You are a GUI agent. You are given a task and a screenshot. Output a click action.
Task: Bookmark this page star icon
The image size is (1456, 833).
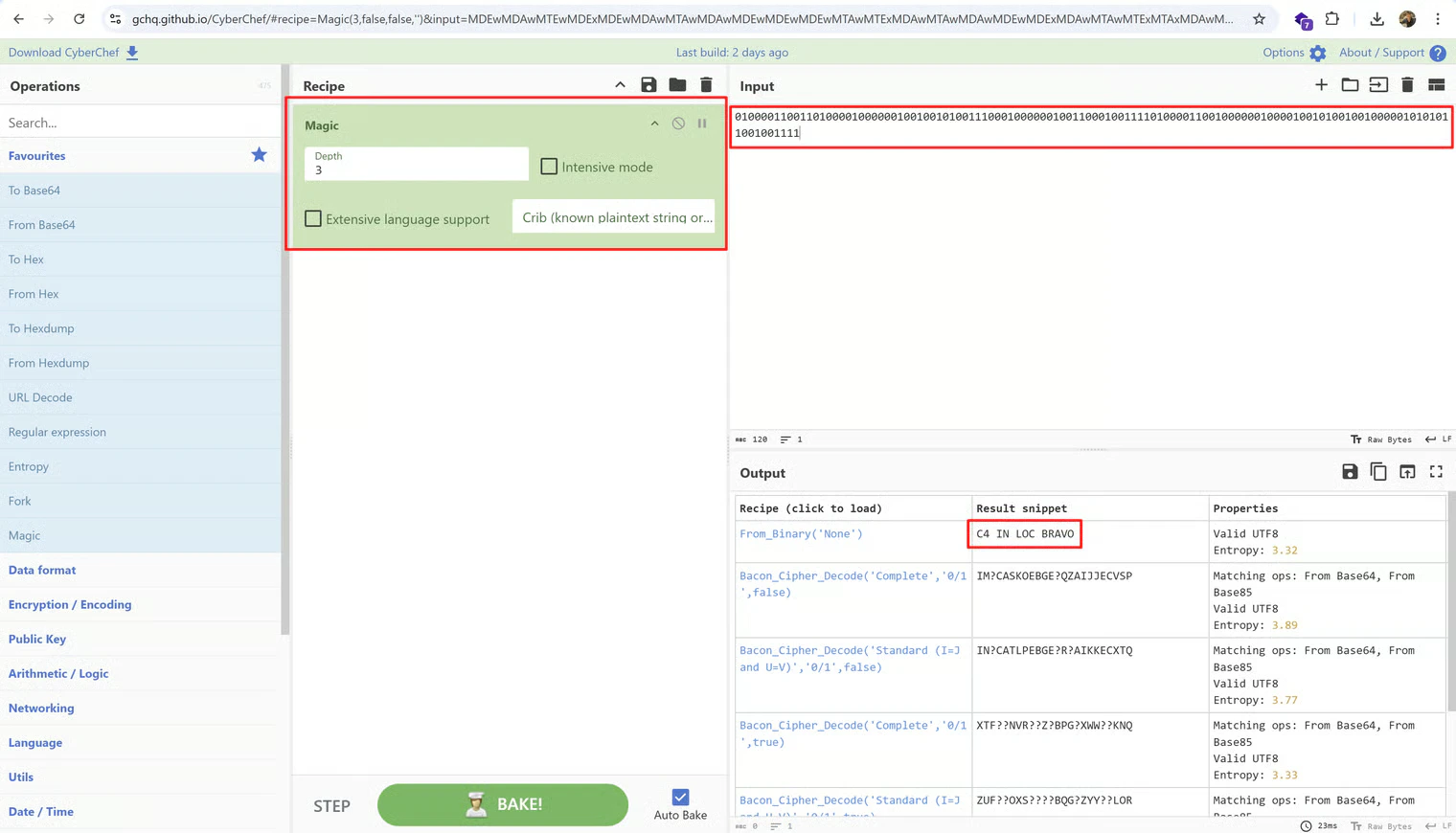coord(1259,18)
